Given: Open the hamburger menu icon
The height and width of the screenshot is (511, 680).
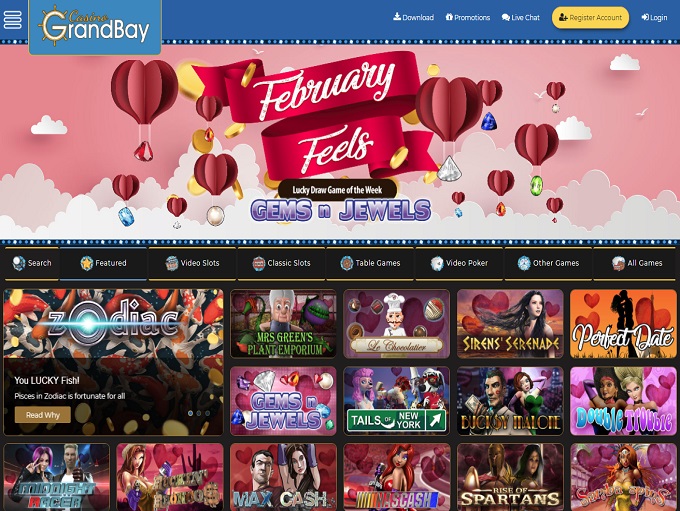Looking at the screenshot, I should coord(12,19).
